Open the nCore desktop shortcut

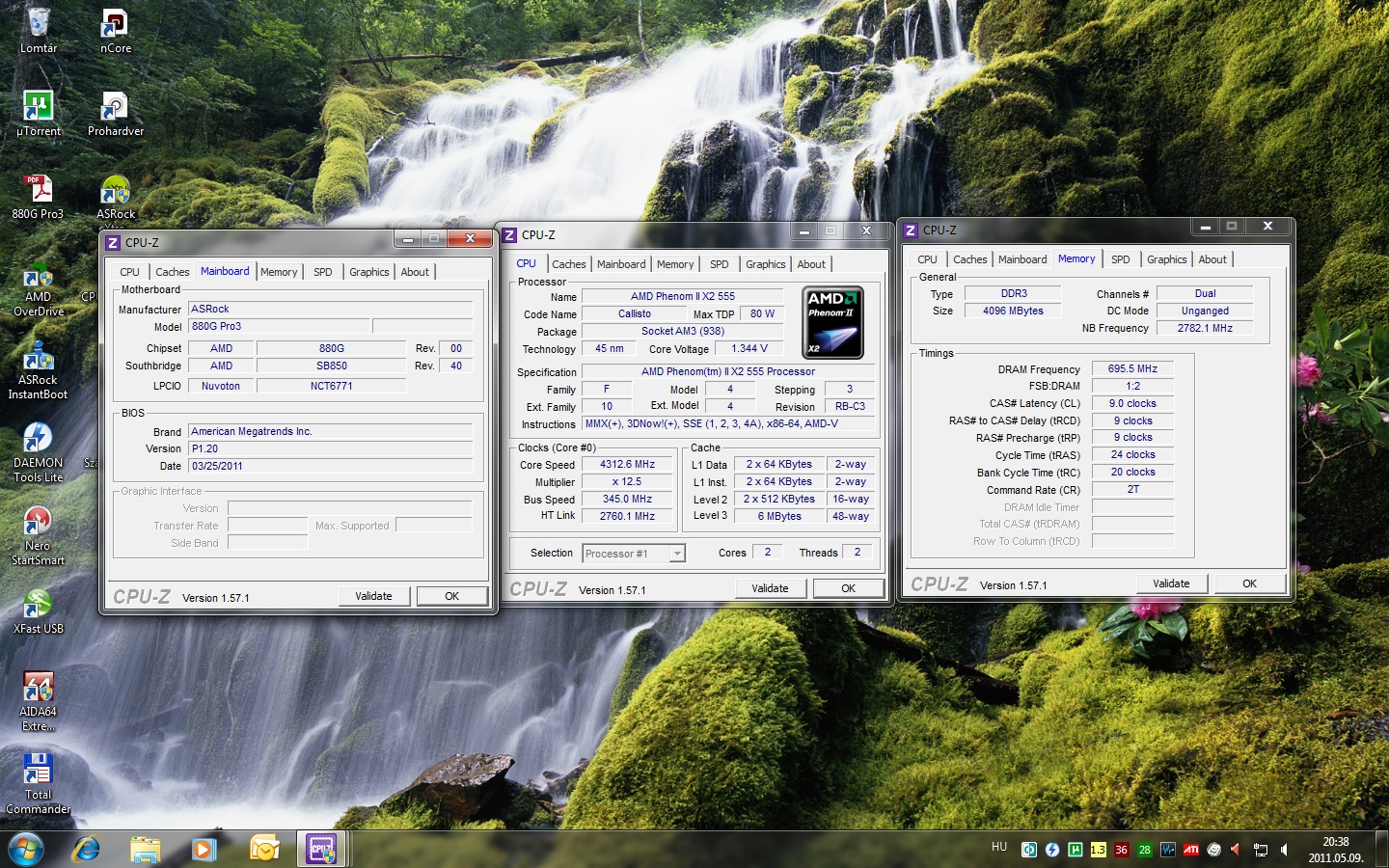116,30
